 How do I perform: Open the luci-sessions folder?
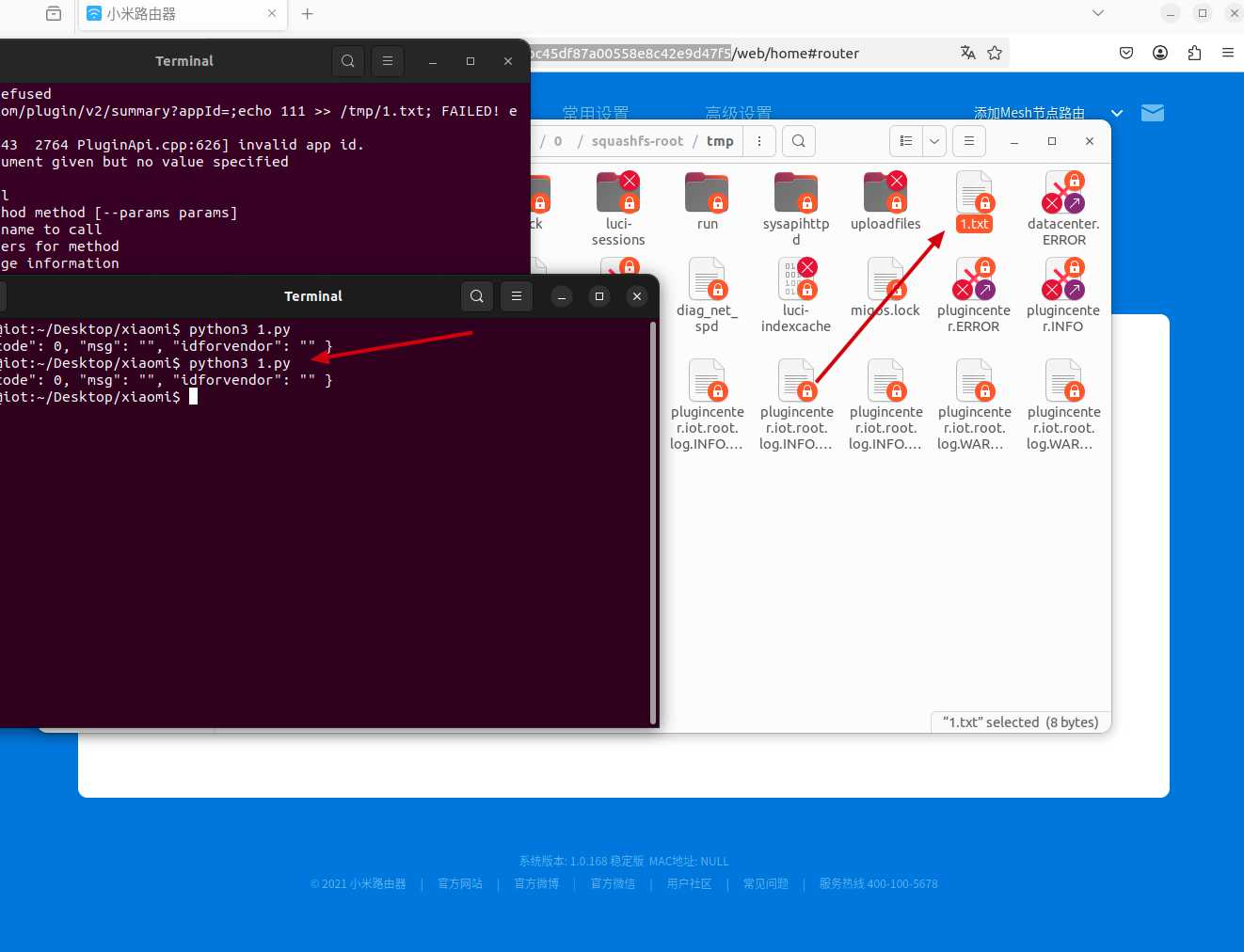click(618, 209)
